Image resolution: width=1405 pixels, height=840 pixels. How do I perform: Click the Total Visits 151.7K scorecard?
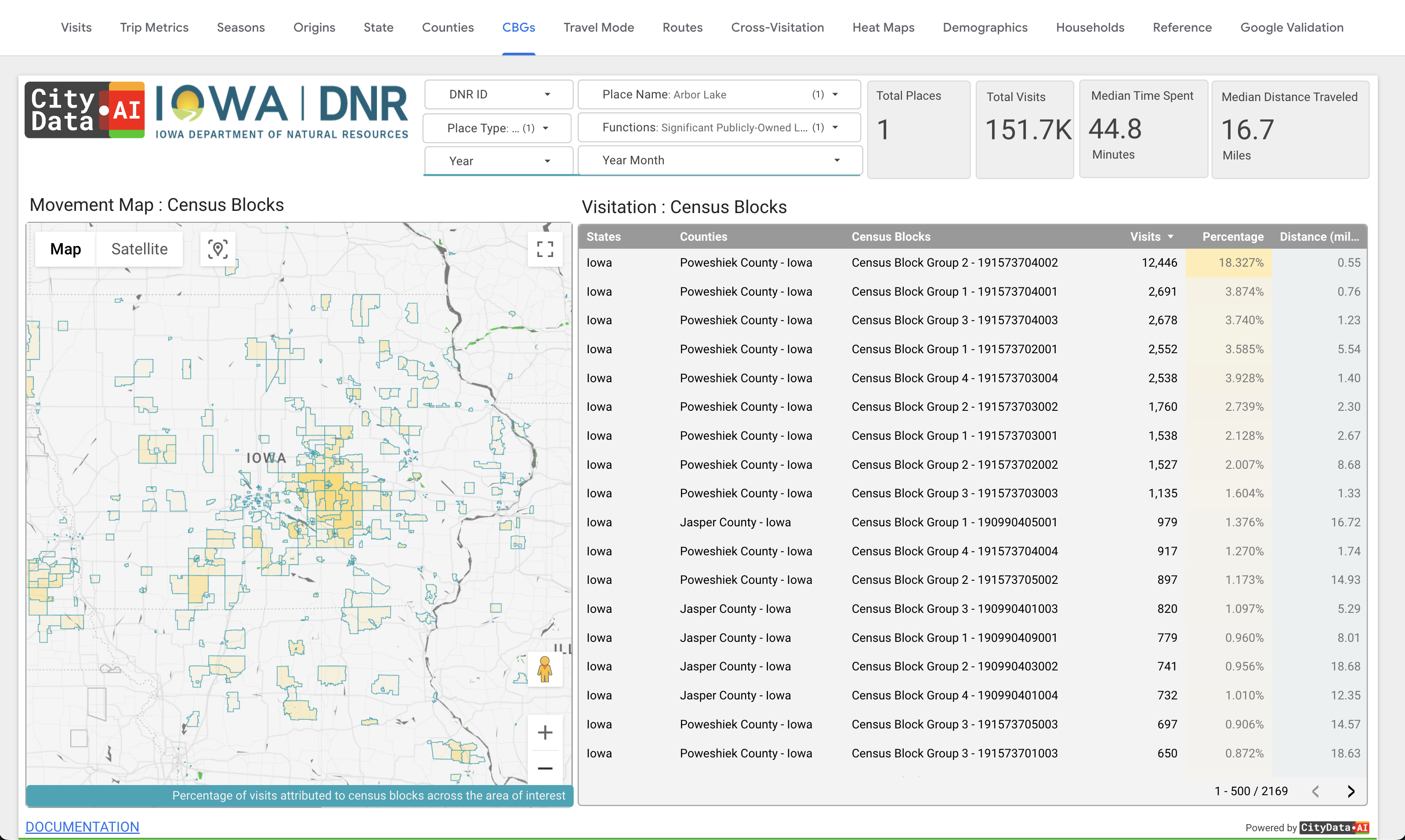[x=1025, y=130]
